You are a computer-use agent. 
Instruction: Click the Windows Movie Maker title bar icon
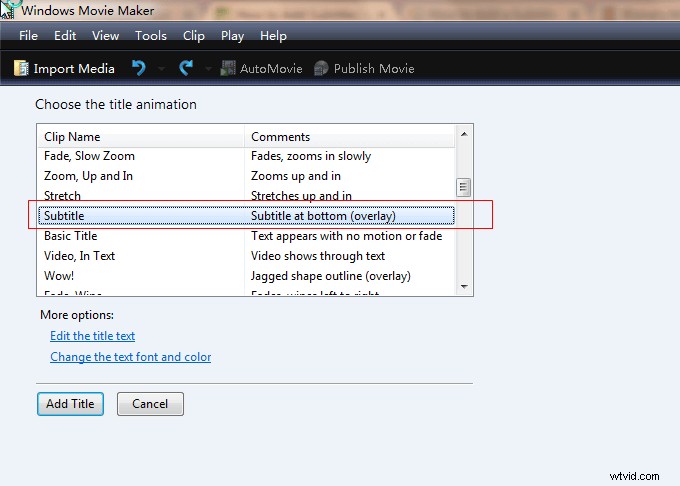[x=7, y=9]
